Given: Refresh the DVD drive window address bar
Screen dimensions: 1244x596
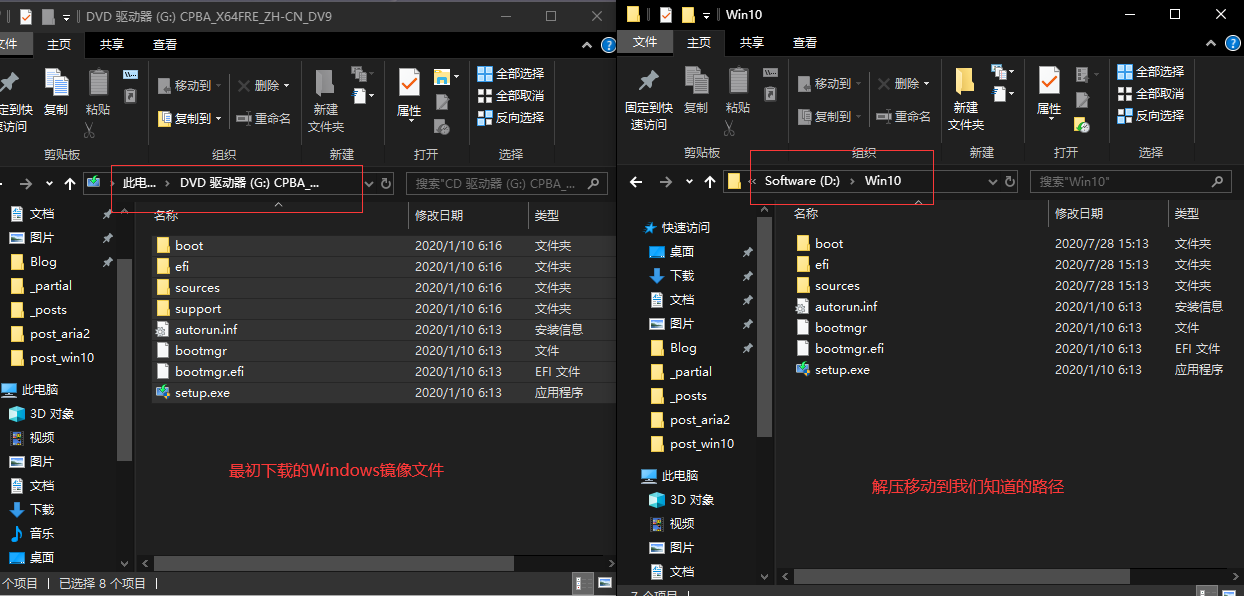Looking at the screenshot, I should [x=385, y=183].
